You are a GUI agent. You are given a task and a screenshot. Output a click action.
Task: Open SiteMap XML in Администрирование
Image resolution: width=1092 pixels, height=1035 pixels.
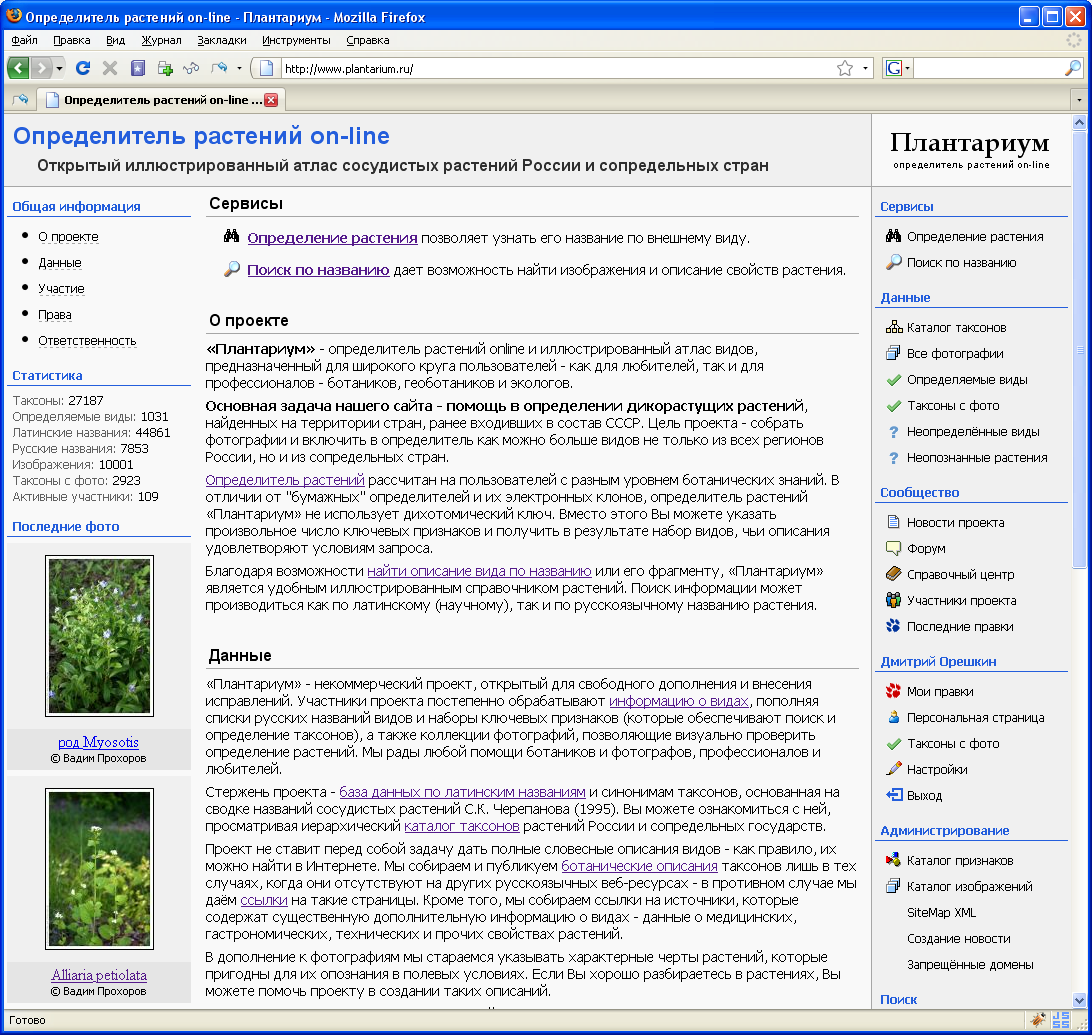click(x=942, y=912)
